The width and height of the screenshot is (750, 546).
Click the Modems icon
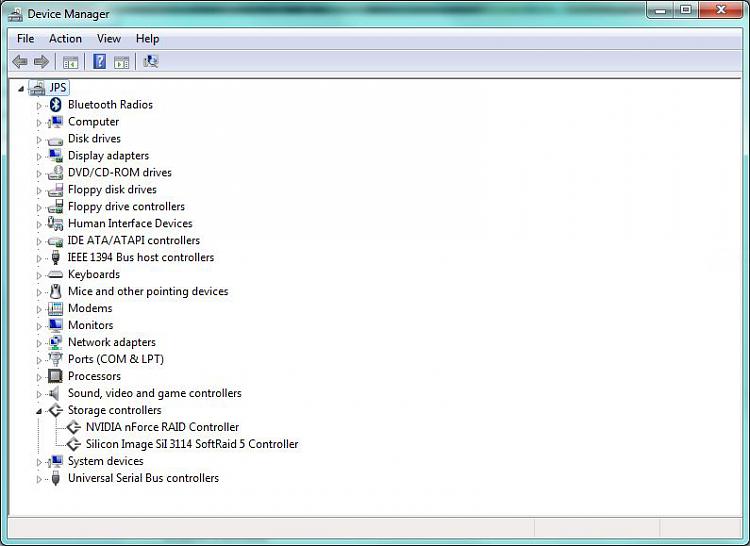(55, 308)
